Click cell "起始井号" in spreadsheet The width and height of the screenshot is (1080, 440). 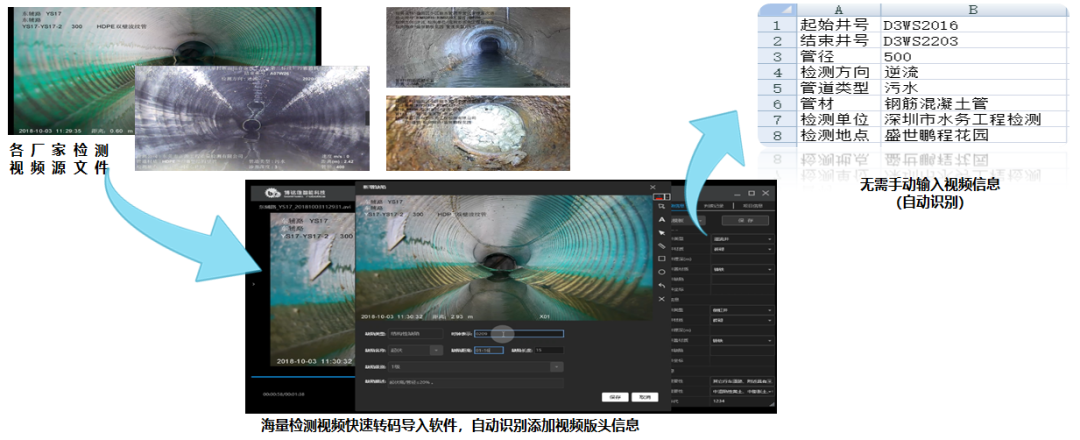[x=837, y=25]
